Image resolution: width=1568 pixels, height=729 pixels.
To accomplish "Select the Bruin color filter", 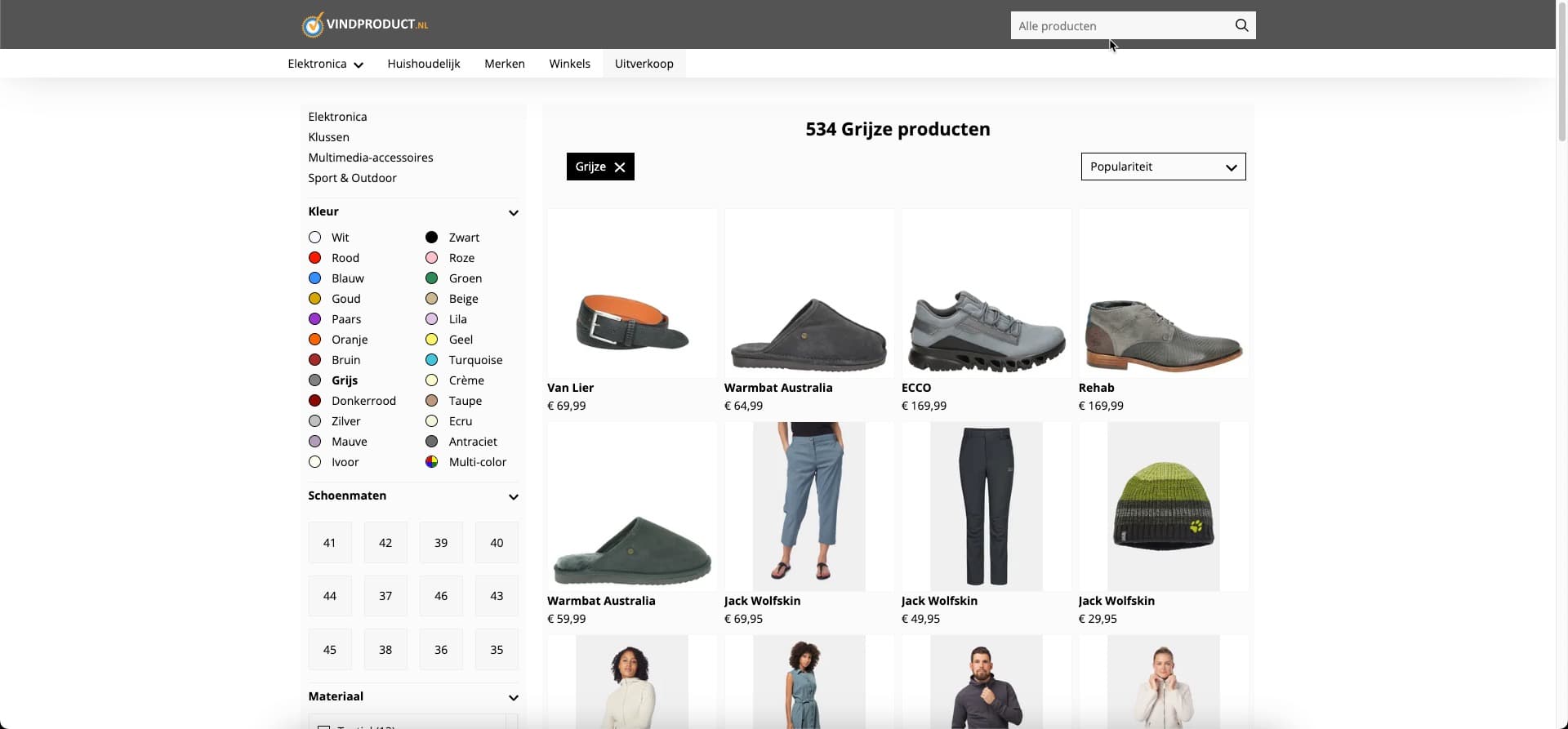I will click(x=335, y=360).
